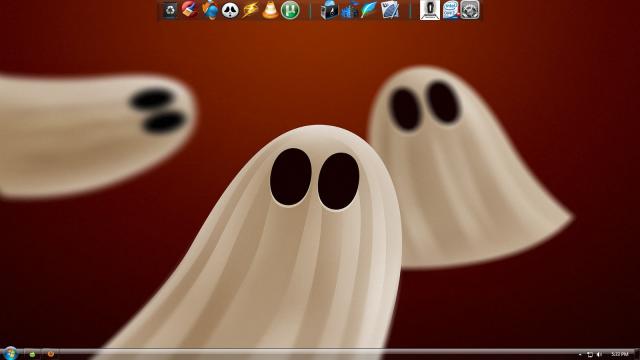Open the network tray icon
This screenshot has width=640, height=360.
tap(589, 355)
